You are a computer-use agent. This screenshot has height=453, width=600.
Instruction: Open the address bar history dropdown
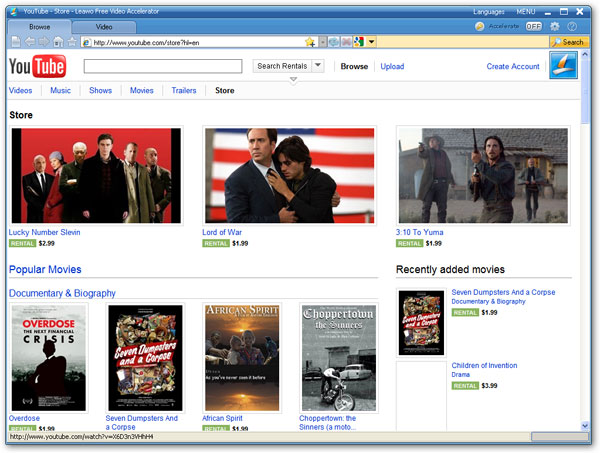pyautogui.click(x=323, y=42)
